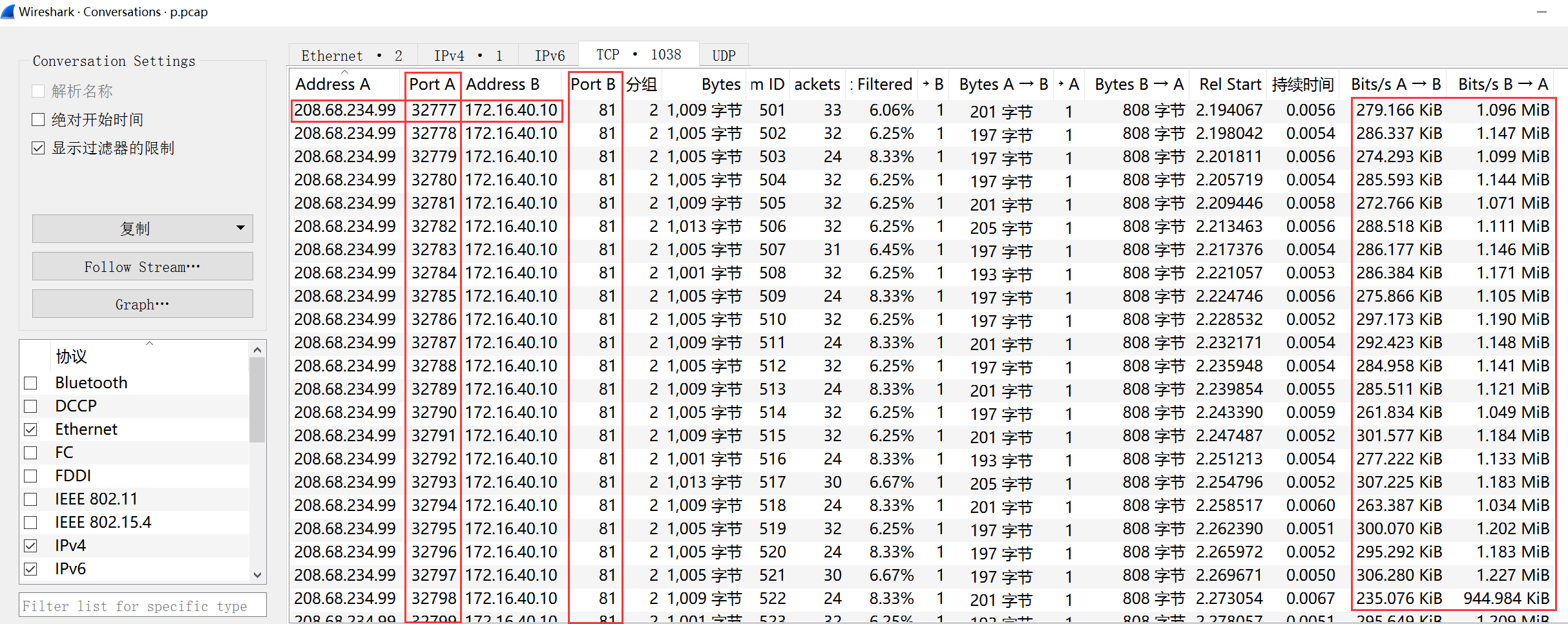Click the scroll up arrow in protocol list
This screenshot has width=1568, height=624.
point(257,350)
